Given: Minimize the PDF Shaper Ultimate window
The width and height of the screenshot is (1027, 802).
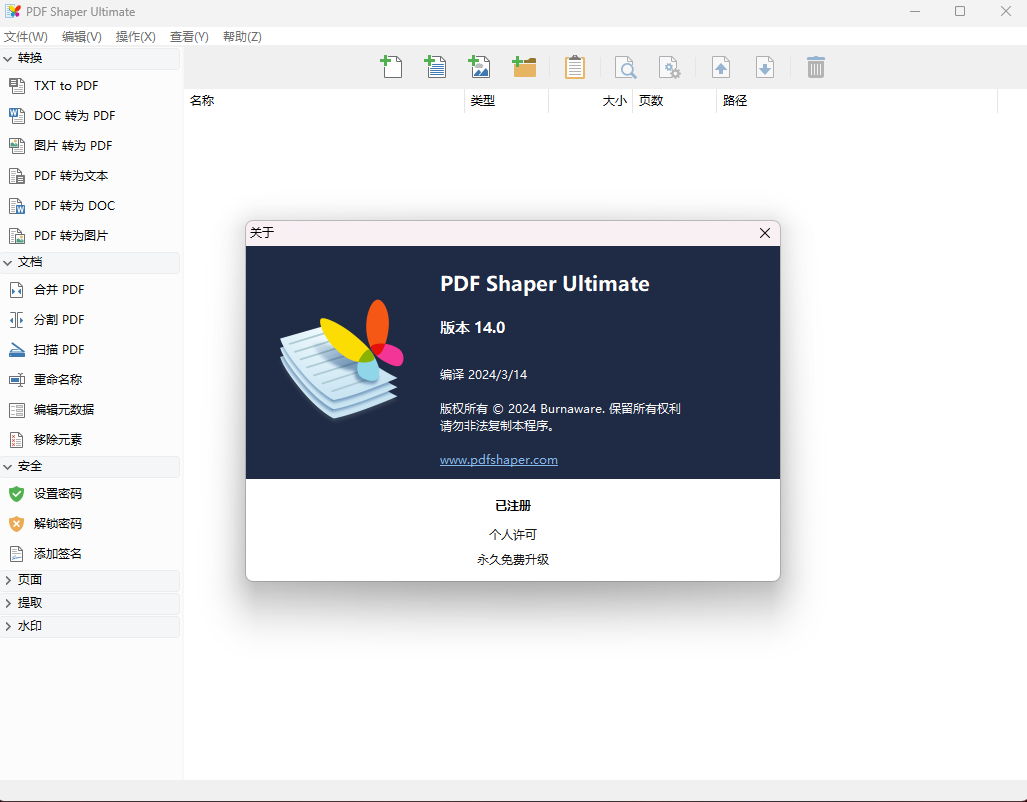Looking at the screenshot, I should point(914,11).
